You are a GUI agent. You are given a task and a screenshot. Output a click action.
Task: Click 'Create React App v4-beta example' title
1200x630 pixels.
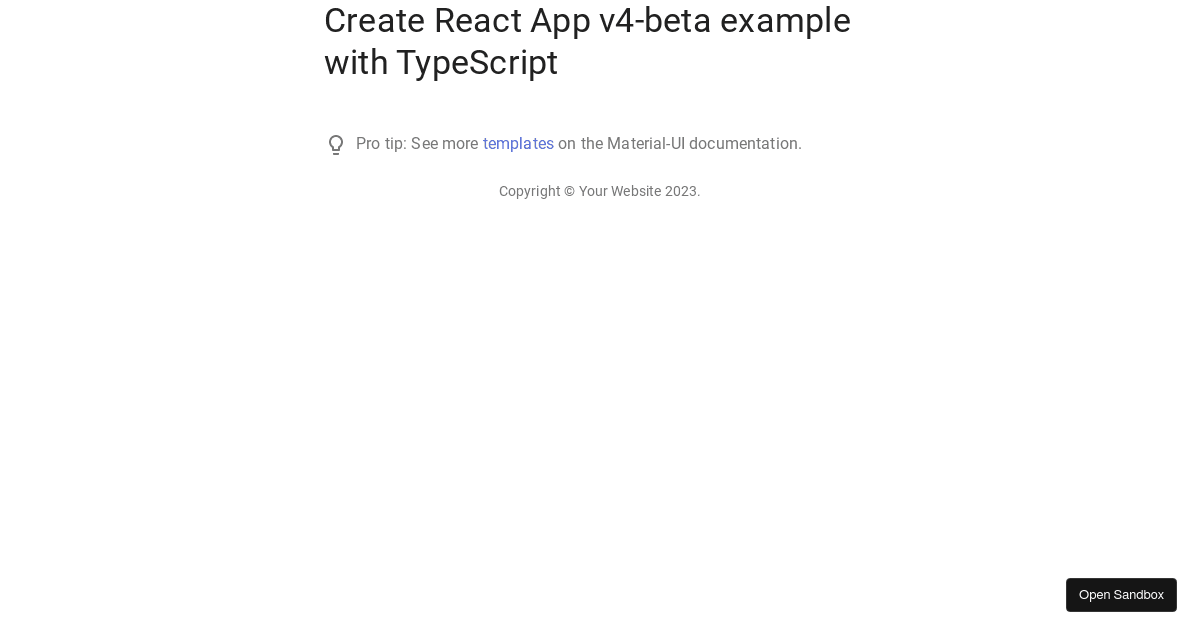pos(587,20)
